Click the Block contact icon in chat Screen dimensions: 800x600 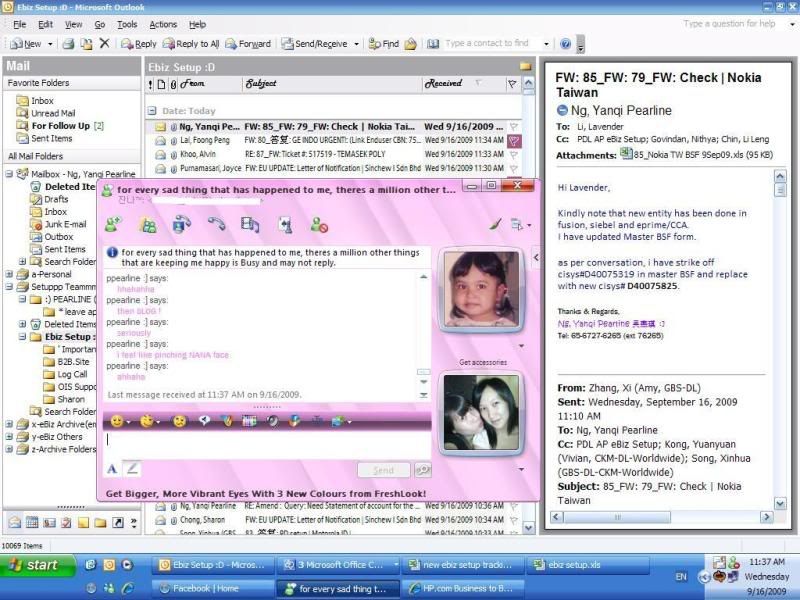coord(319,224)
